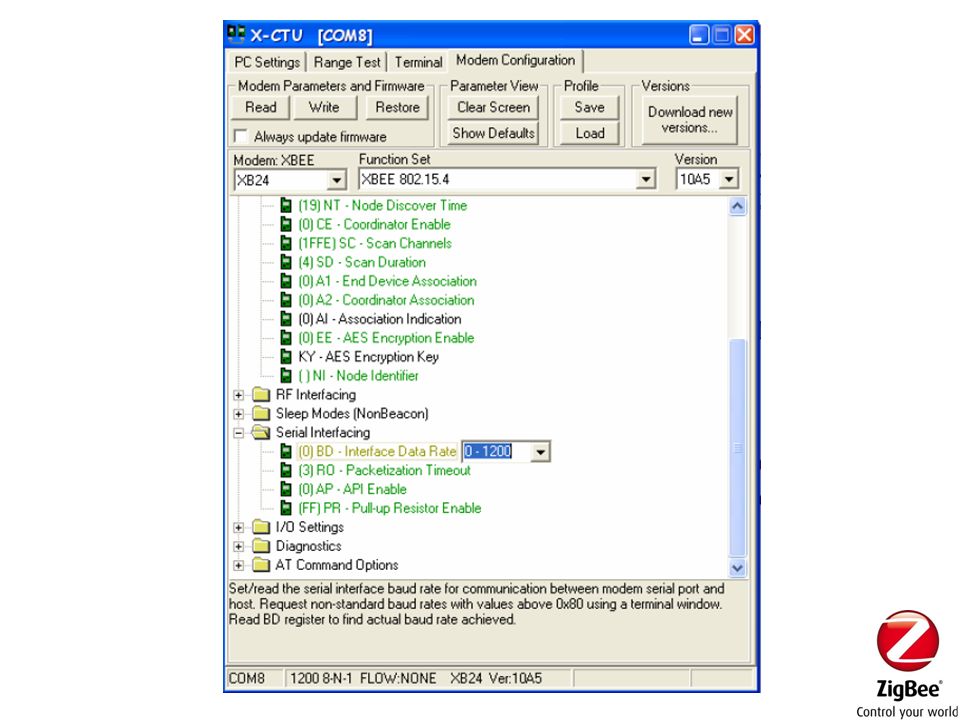
Task: Click the Diagnostics folder icon
Action: tap(261, 547)
